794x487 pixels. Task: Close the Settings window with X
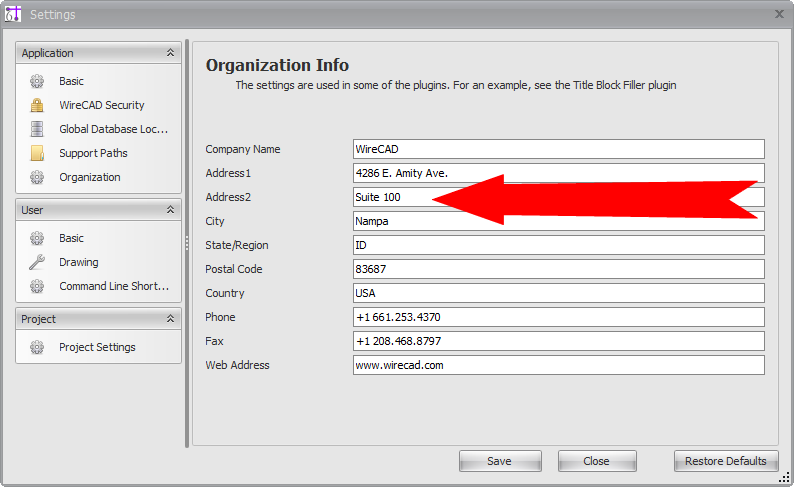pos(779,14)
